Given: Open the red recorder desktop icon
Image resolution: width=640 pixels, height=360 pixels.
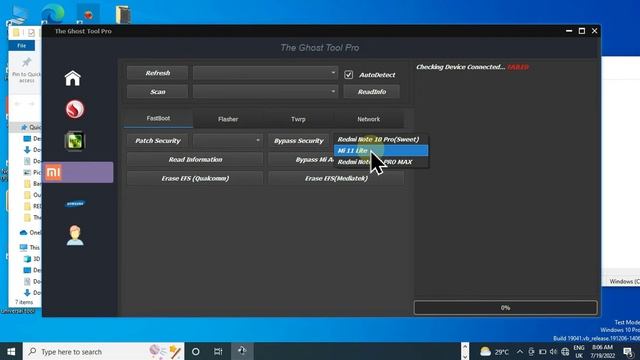Looking at the screenshot, I should [x=88, y=14].
